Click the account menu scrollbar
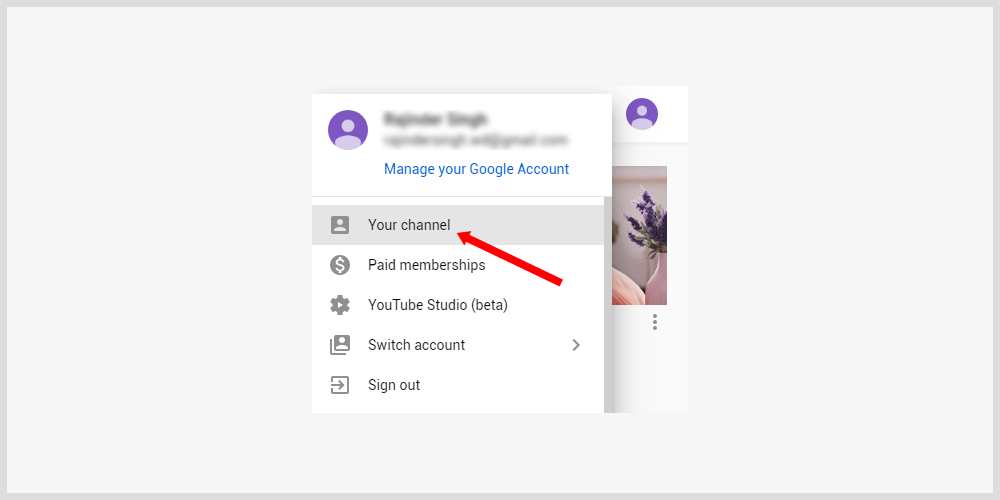This screenshot has height=500, width=1000. tap(608, 305)
